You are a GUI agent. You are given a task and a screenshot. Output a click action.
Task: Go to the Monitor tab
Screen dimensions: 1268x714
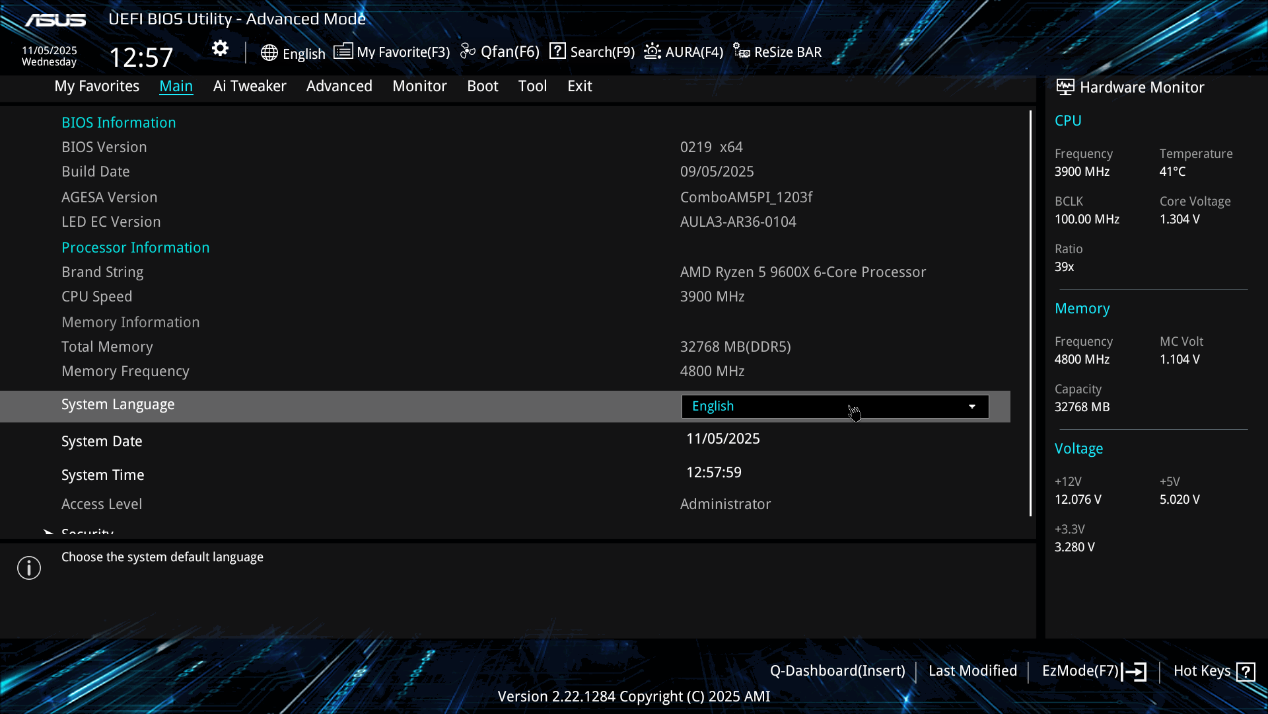pos(419,86)
